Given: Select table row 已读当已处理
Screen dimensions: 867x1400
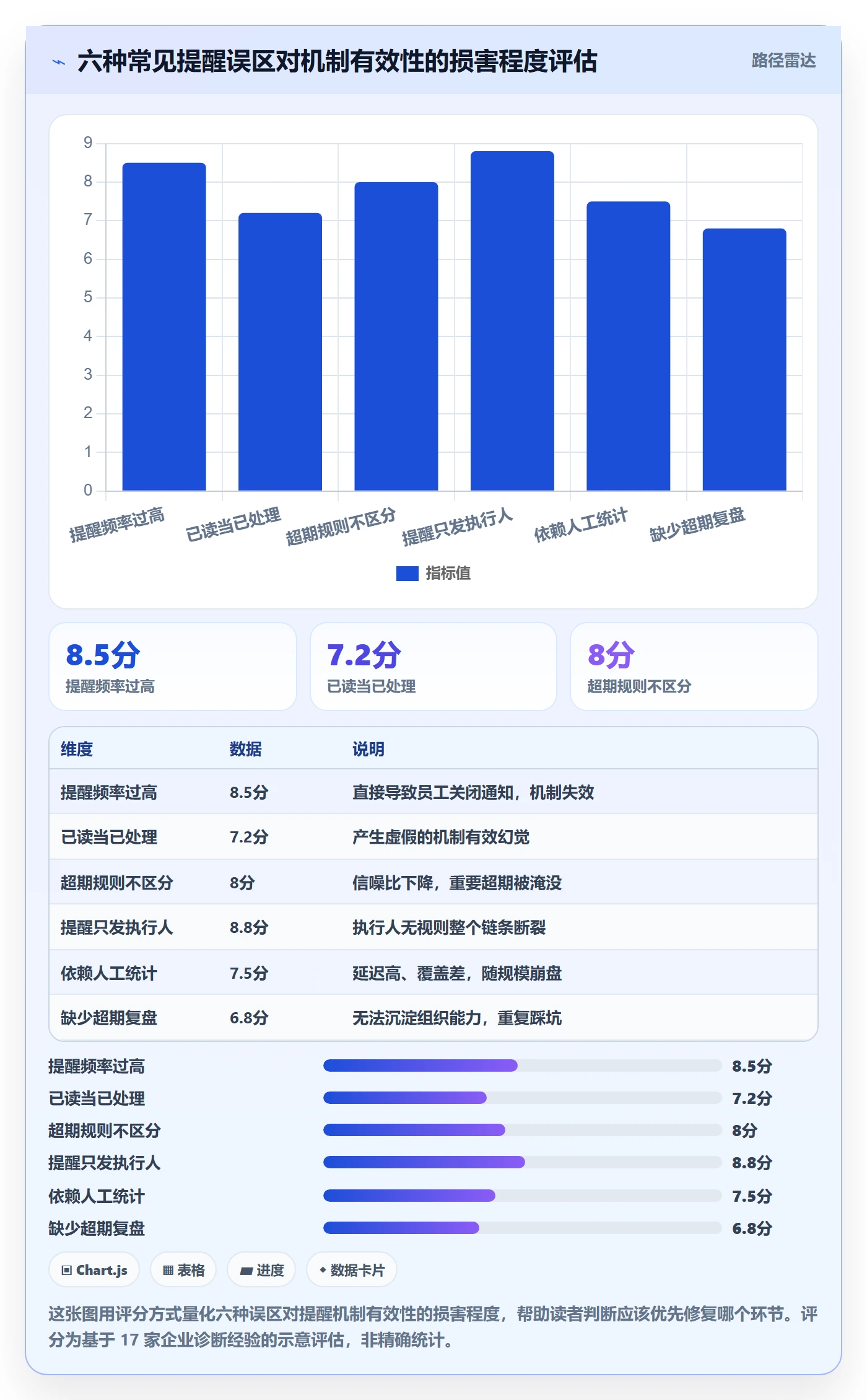Looking at the screenshot, I should [x=434, y=837].
